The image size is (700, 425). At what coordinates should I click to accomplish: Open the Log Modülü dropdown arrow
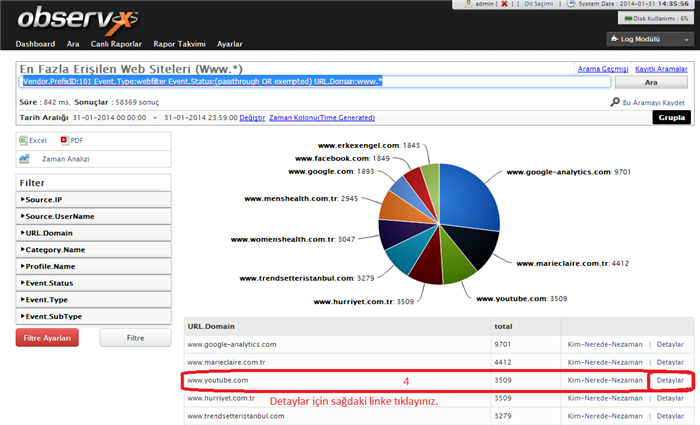[x=686, y=40]
